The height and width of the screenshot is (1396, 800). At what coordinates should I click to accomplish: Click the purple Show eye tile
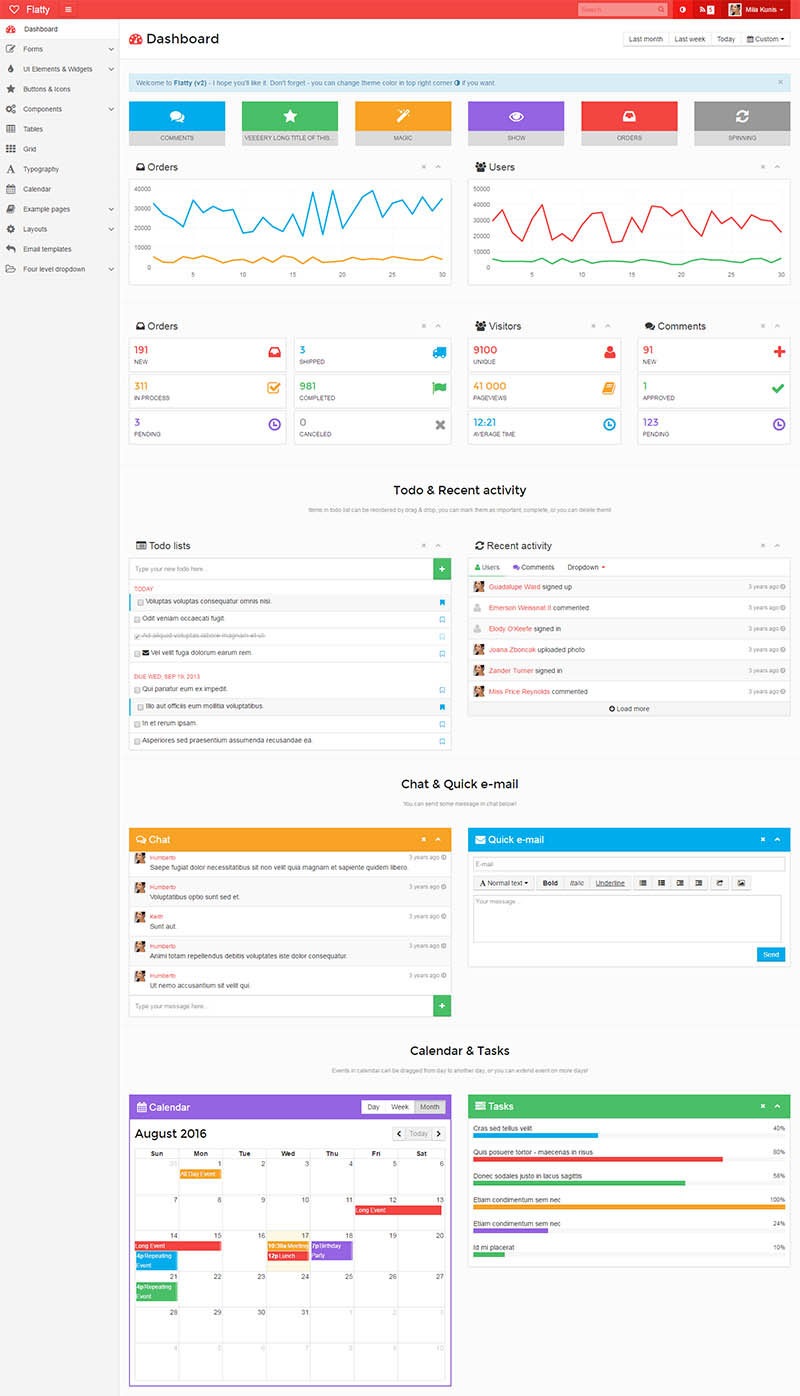(x=516, y=116)
